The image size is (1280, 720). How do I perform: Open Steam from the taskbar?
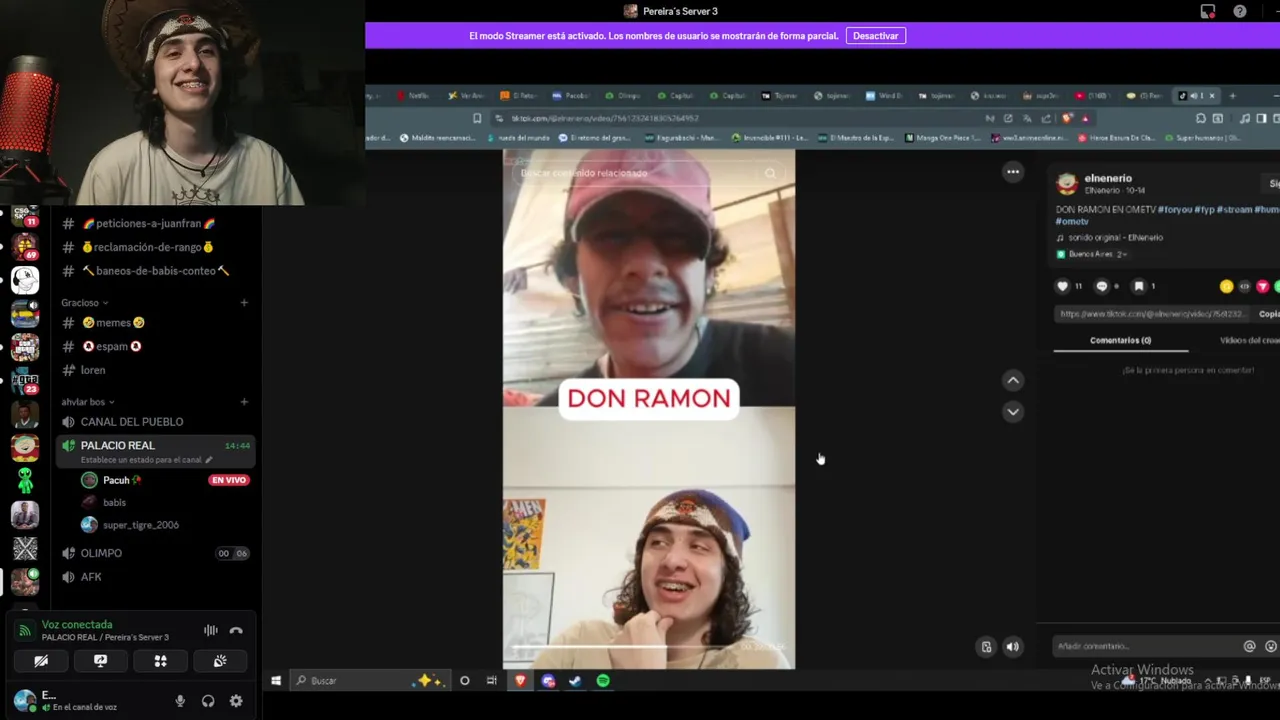pos(575,681)
